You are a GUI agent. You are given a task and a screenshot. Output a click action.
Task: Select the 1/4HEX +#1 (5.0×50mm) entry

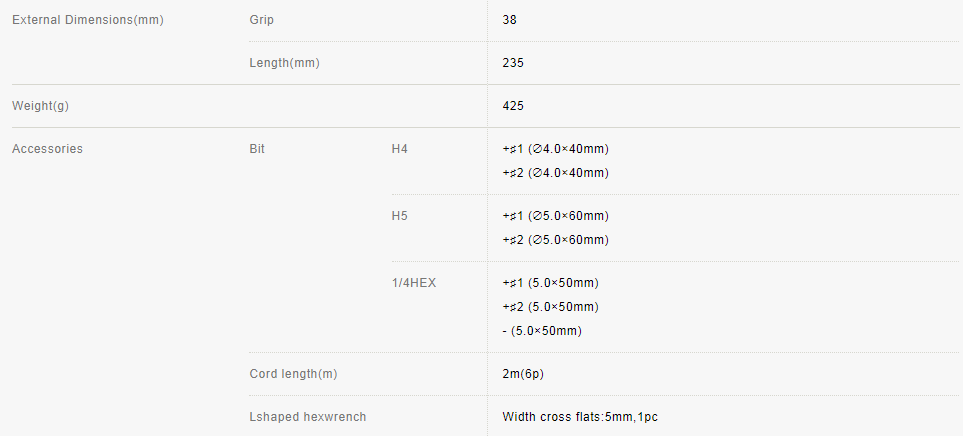(x=550, y=283)
